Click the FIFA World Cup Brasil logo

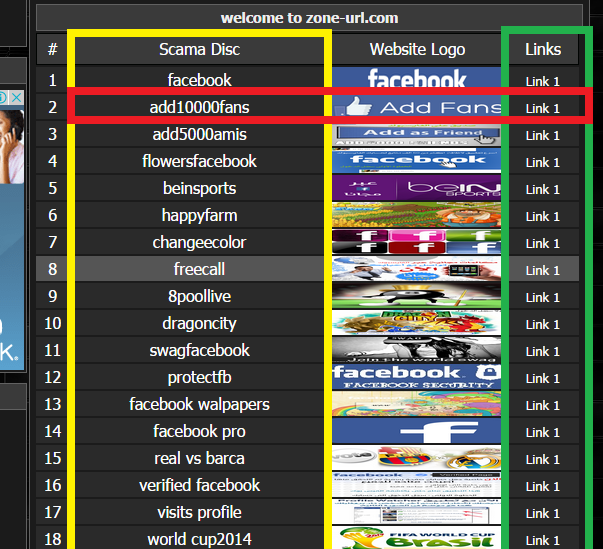[416, 538]
